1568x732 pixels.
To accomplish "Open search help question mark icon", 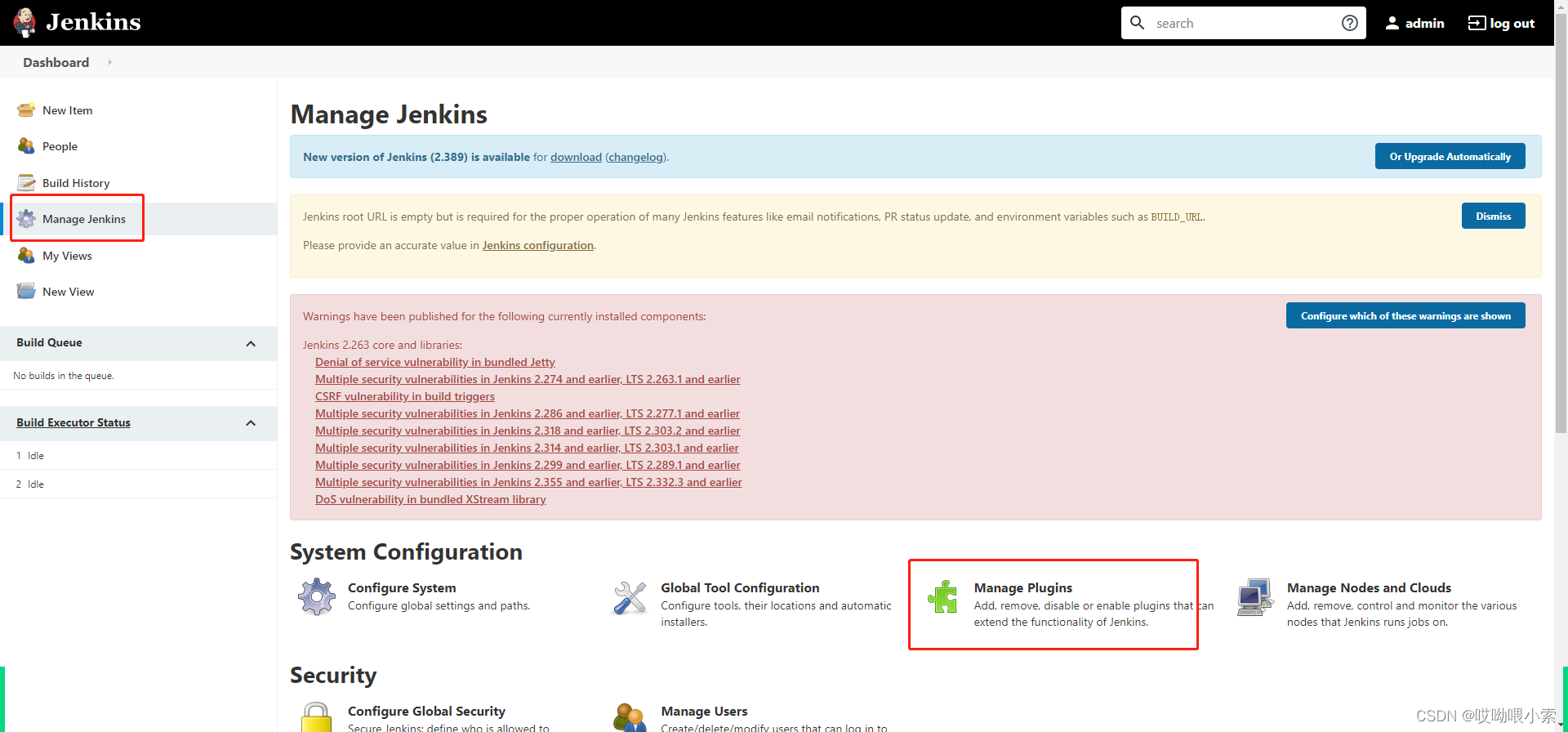I will (x=1350, y=23).
